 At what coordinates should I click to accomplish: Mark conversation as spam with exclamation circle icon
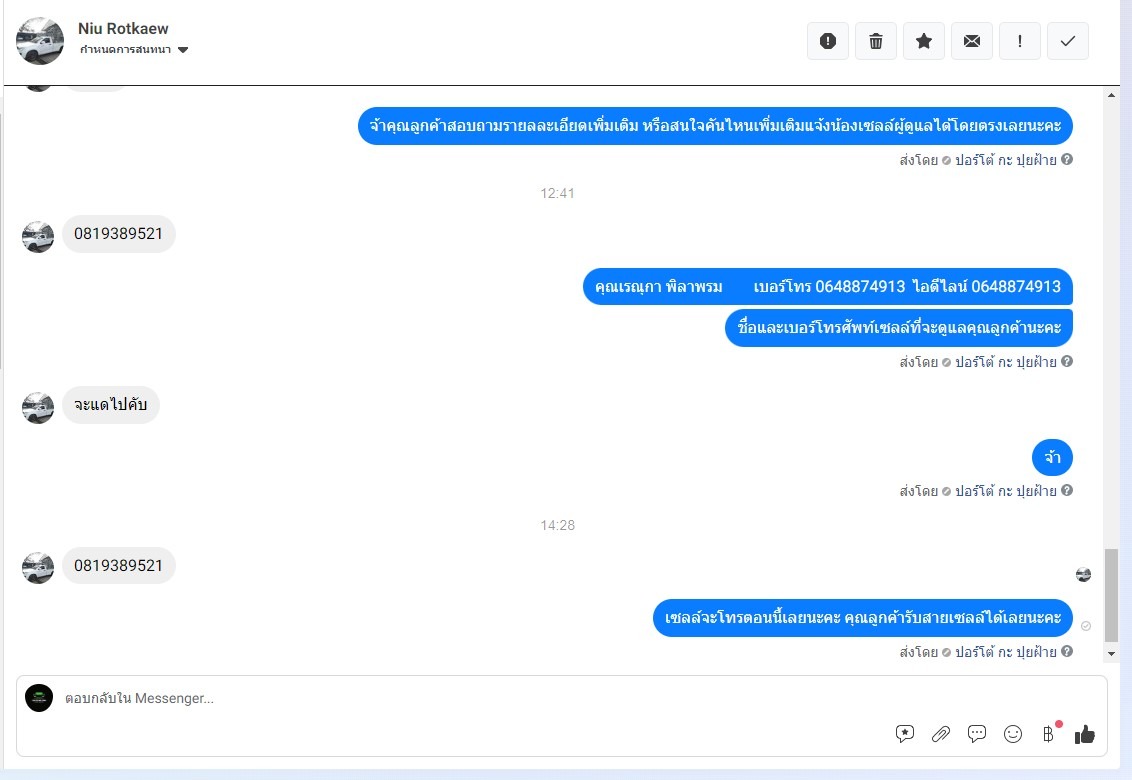point(827,41)
